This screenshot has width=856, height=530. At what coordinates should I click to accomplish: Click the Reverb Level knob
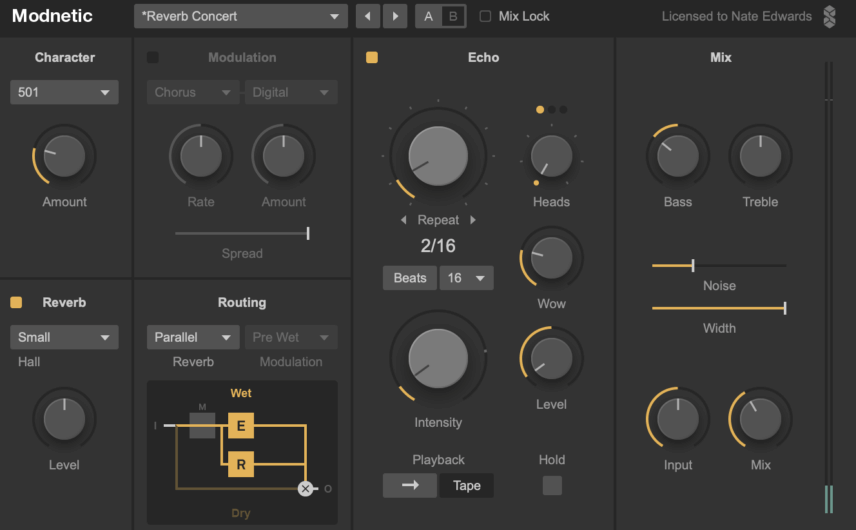(x=64, y=419)
